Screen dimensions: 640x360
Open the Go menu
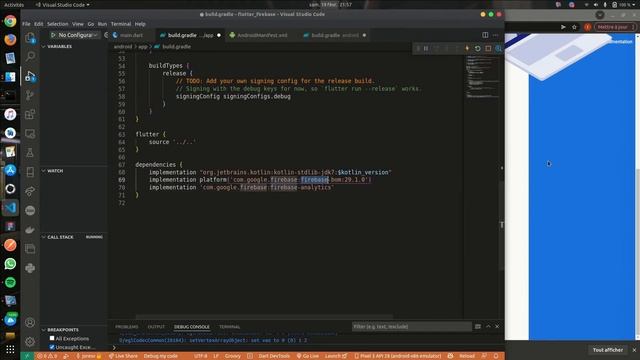click(91, 24)
